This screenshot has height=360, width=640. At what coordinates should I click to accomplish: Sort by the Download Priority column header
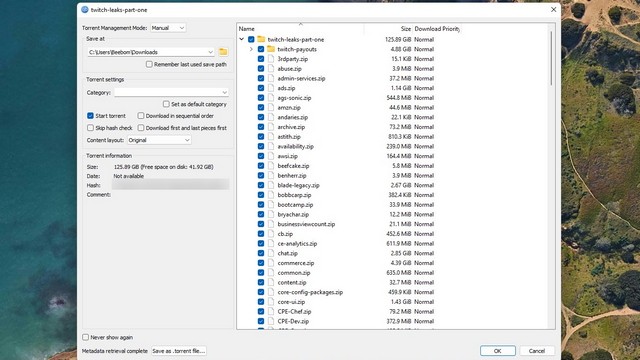click(437, 29)
